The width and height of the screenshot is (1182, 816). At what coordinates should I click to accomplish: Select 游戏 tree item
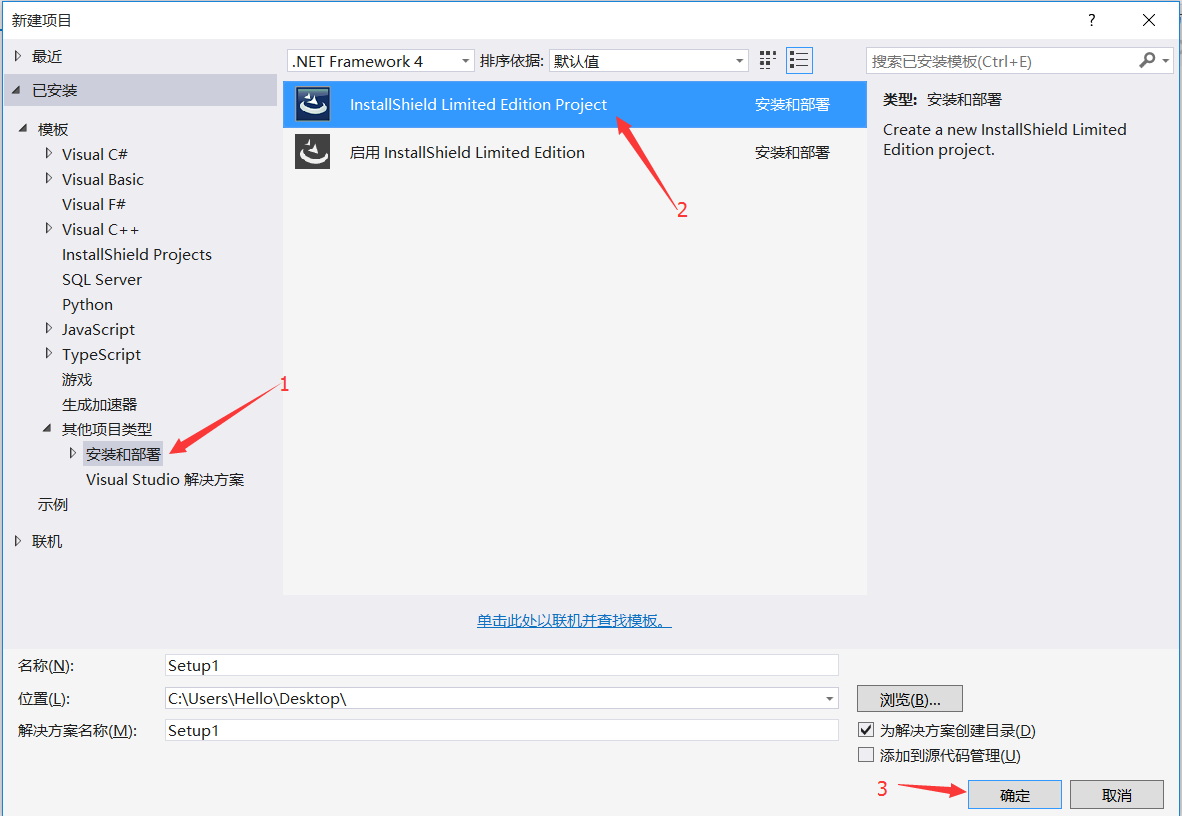(77, 379)
